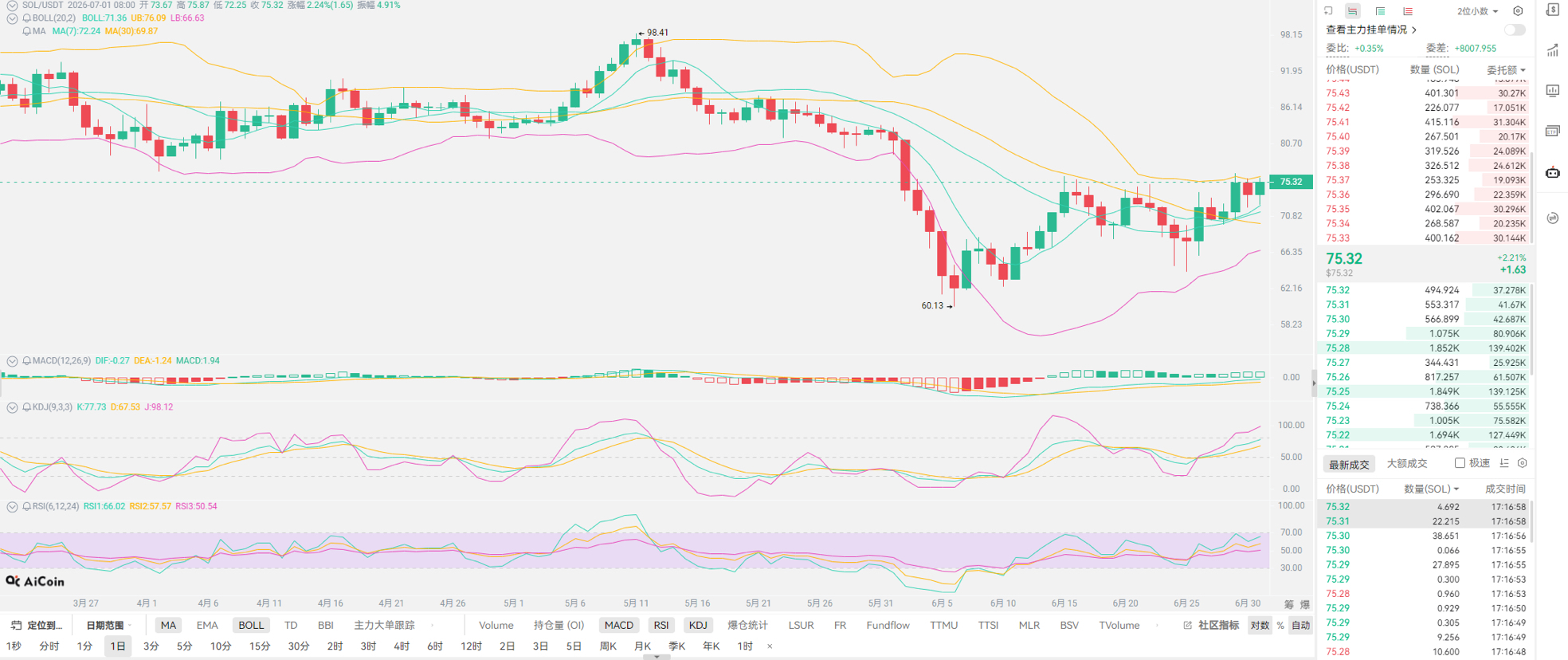Select the 15分 timeframe
The height and width of the screenshot is (660, 1568).
click(x=260, y=646)
